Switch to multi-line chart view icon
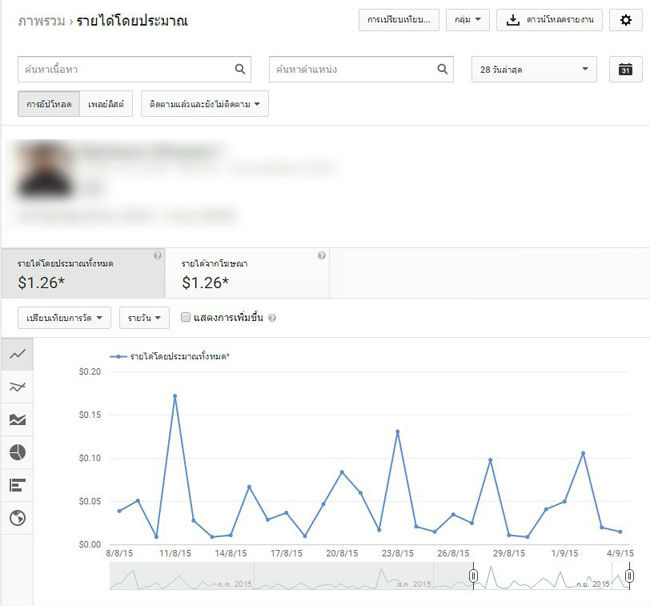Image resolution: width=650 pixels, height=606 pixels. pos(17,387)
